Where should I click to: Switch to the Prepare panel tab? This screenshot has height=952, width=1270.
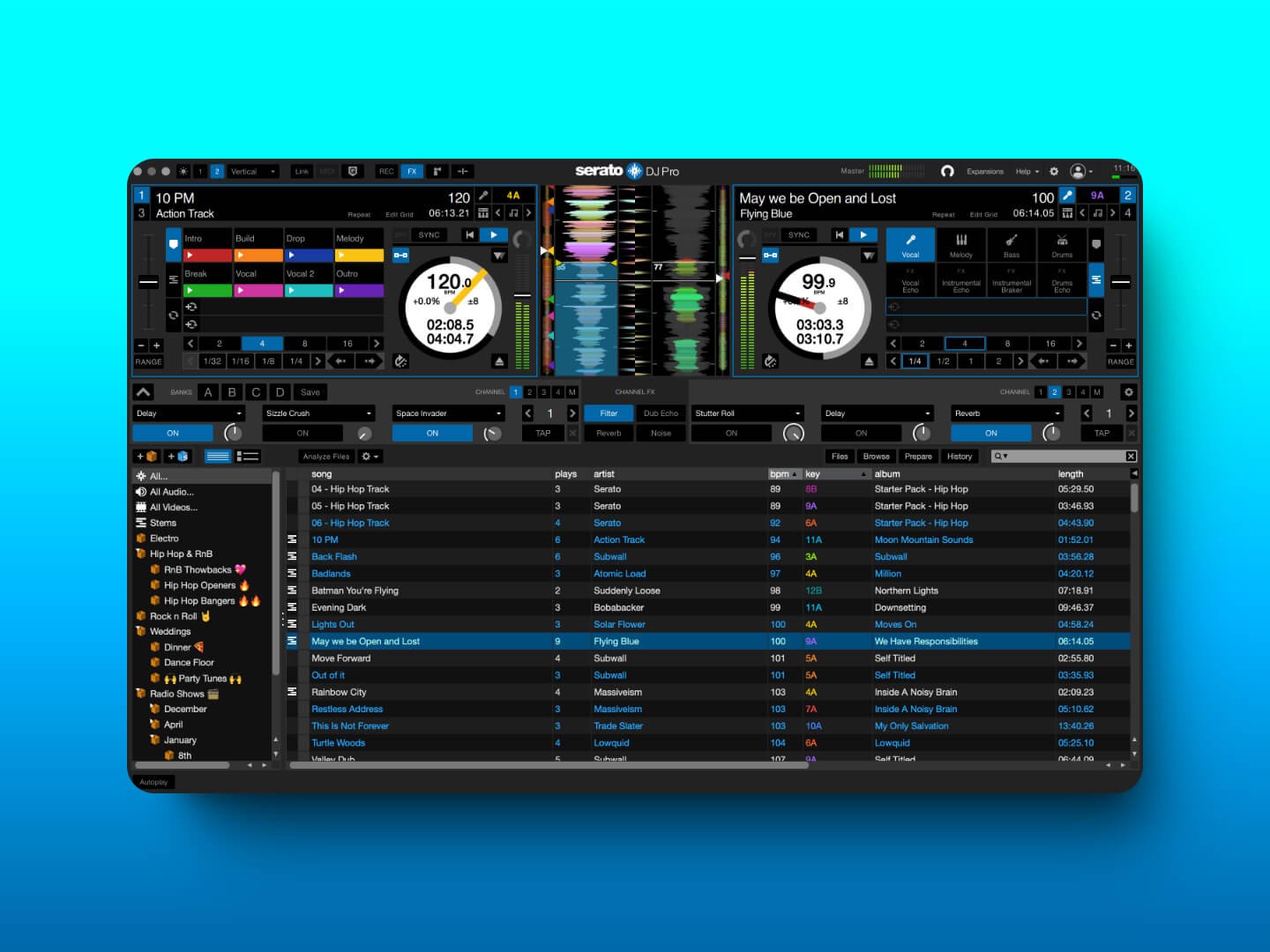click(917, 457)
